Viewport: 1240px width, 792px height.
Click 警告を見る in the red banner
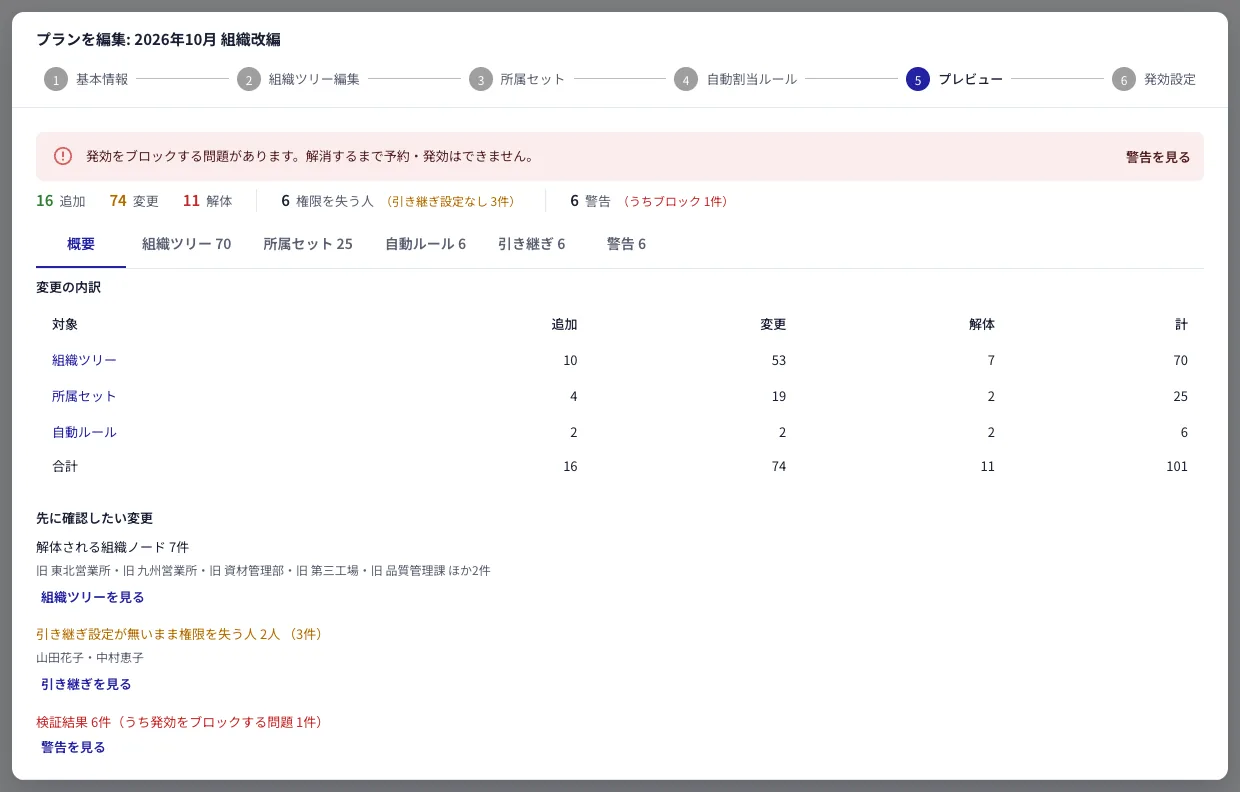coord(1158,157)
